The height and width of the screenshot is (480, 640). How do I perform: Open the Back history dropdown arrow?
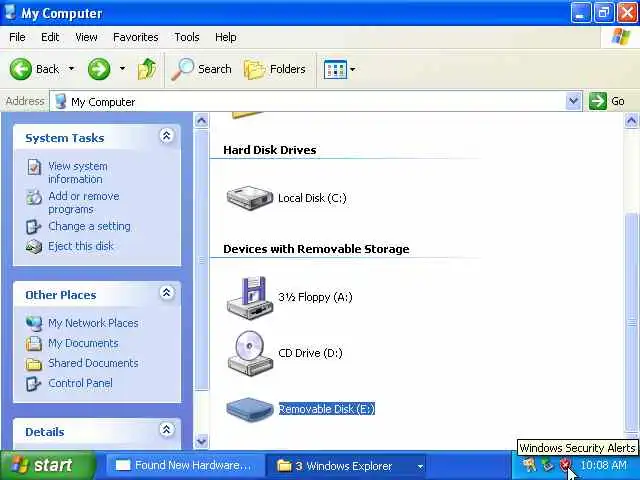(x=71, y=69)
